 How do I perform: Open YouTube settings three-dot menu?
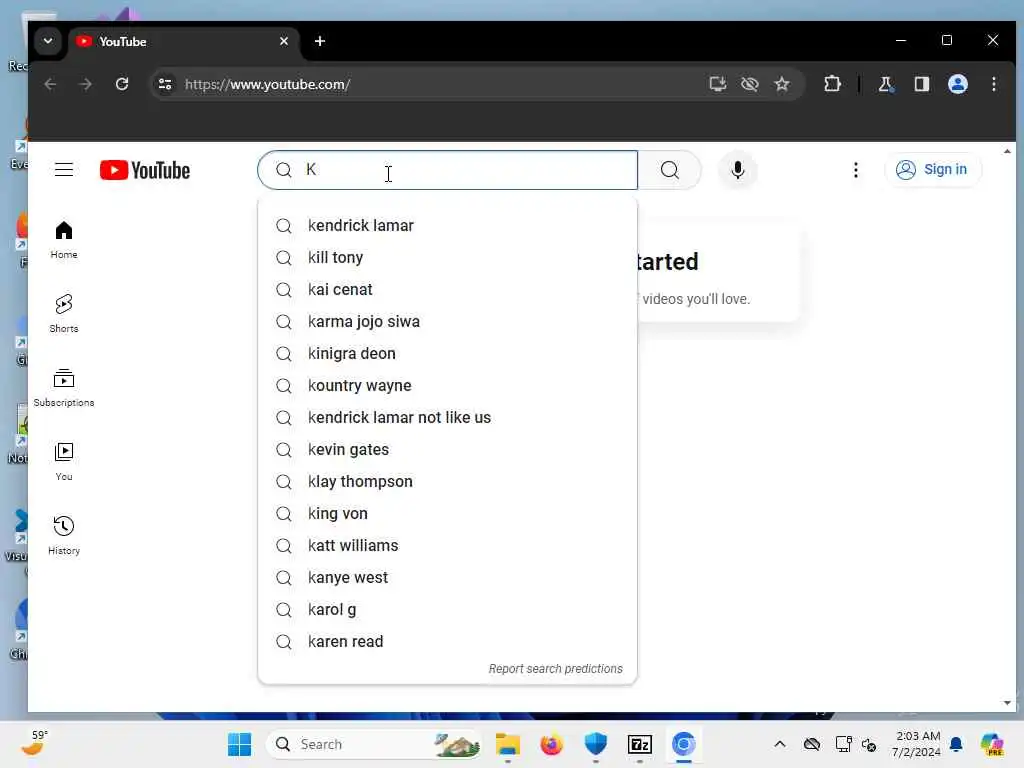tap(856, 170)
